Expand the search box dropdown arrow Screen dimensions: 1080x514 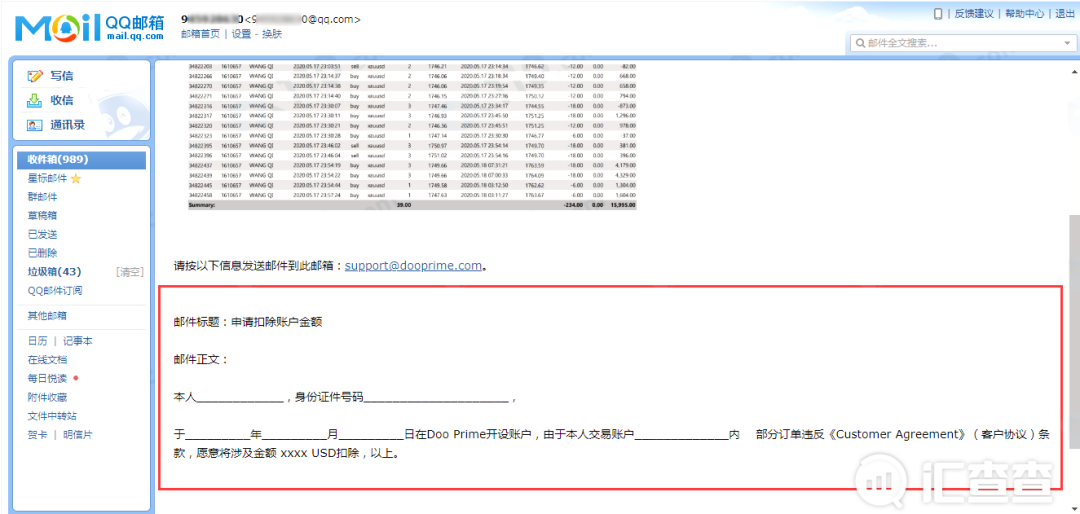pos(1067,43)
